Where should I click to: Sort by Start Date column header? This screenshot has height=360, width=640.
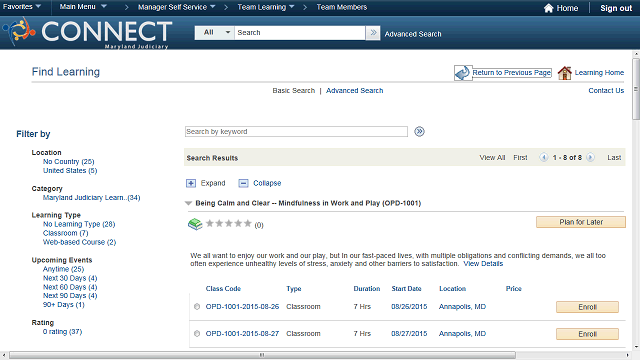click(406, 289)
